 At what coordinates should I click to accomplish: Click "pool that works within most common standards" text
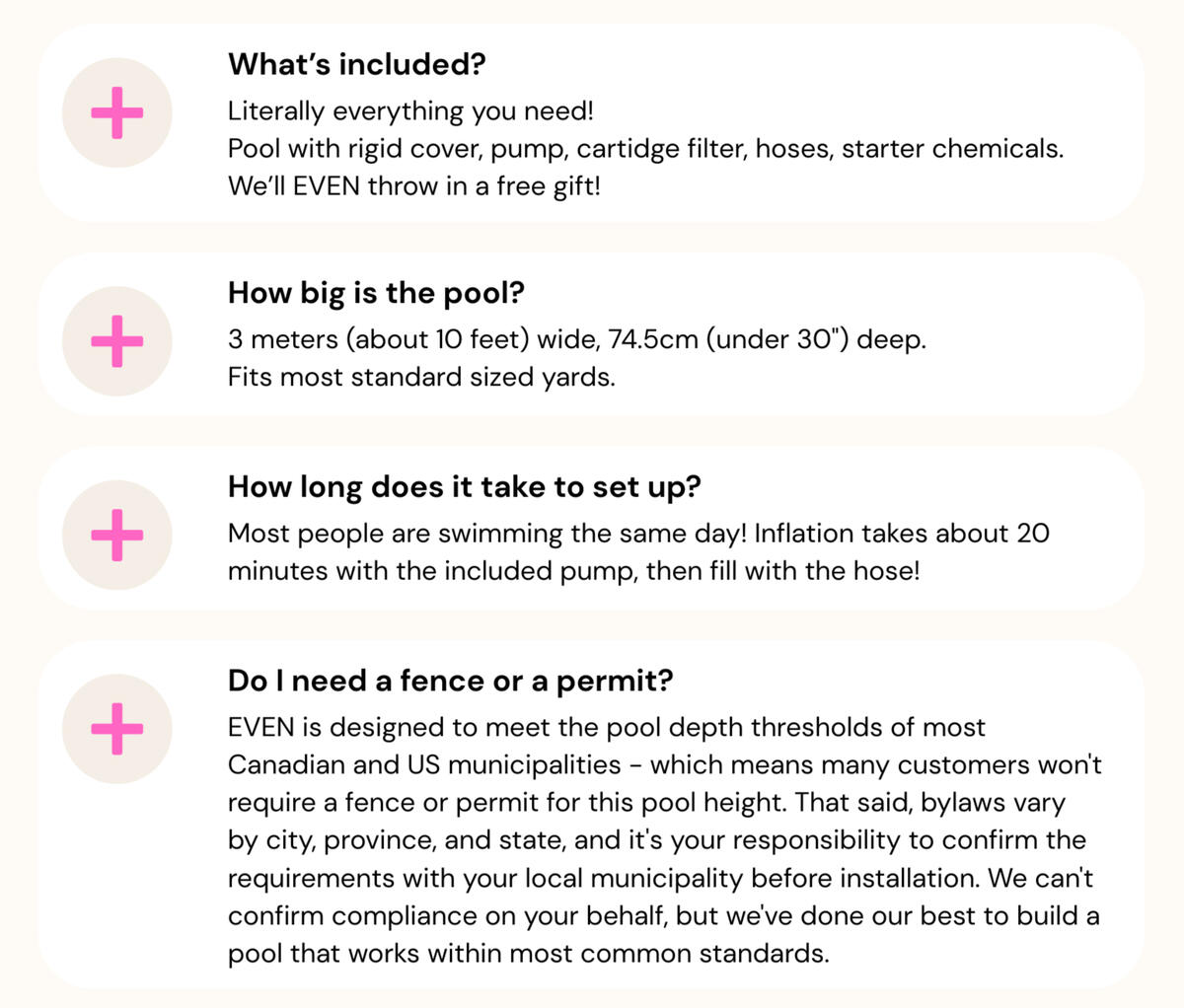click(529, 954)
